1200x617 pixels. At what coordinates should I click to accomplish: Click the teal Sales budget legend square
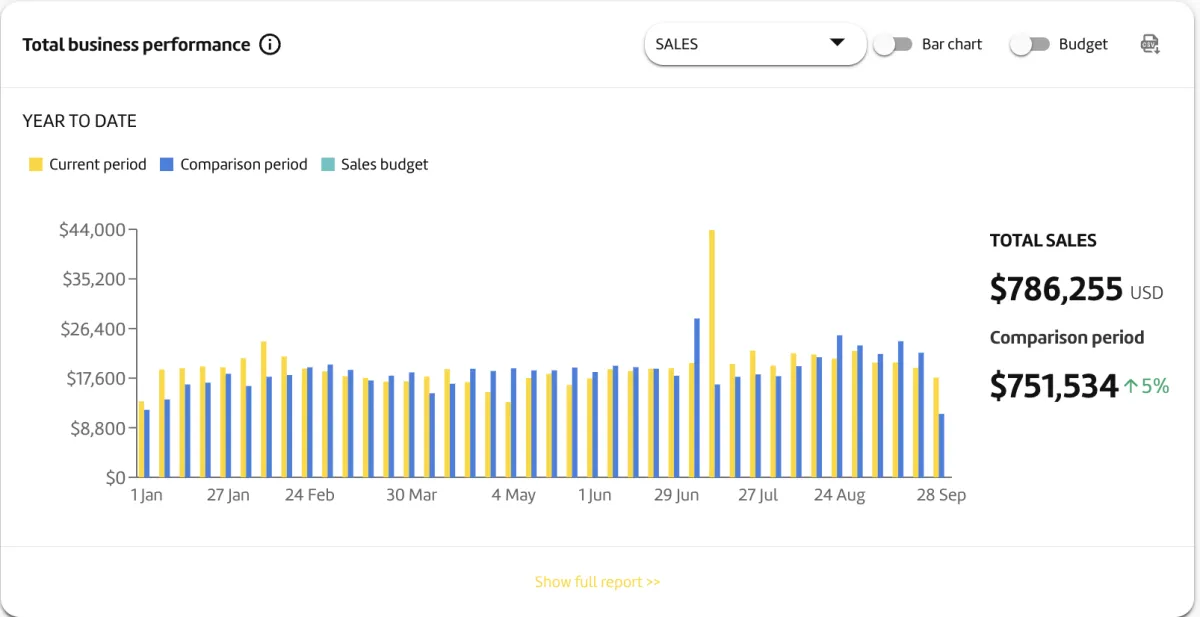[x=328, y=164]
